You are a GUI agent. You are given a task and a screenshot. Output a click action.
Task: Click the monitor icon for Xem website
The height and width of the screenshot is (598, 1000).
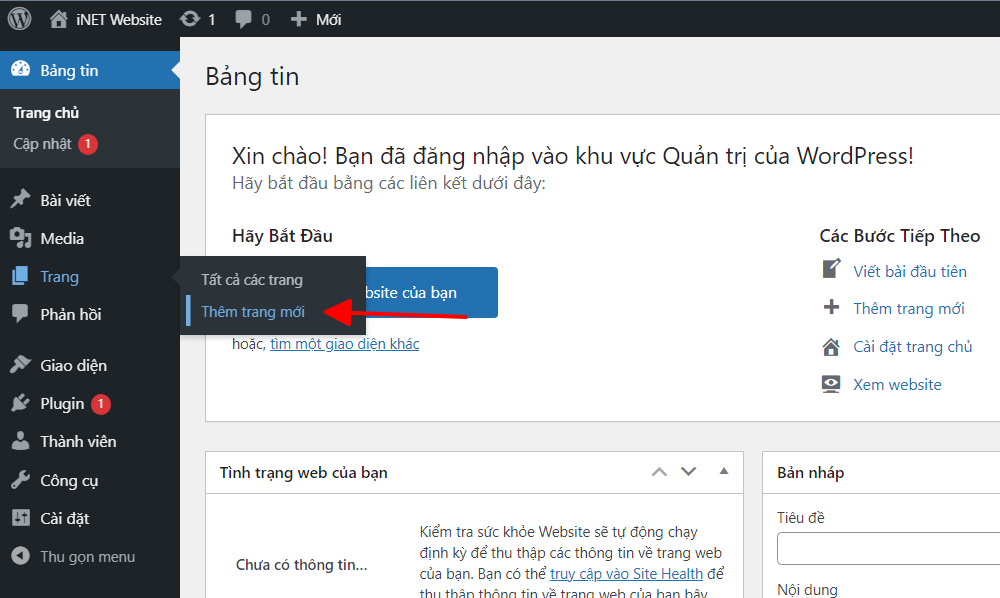(831, 384)
